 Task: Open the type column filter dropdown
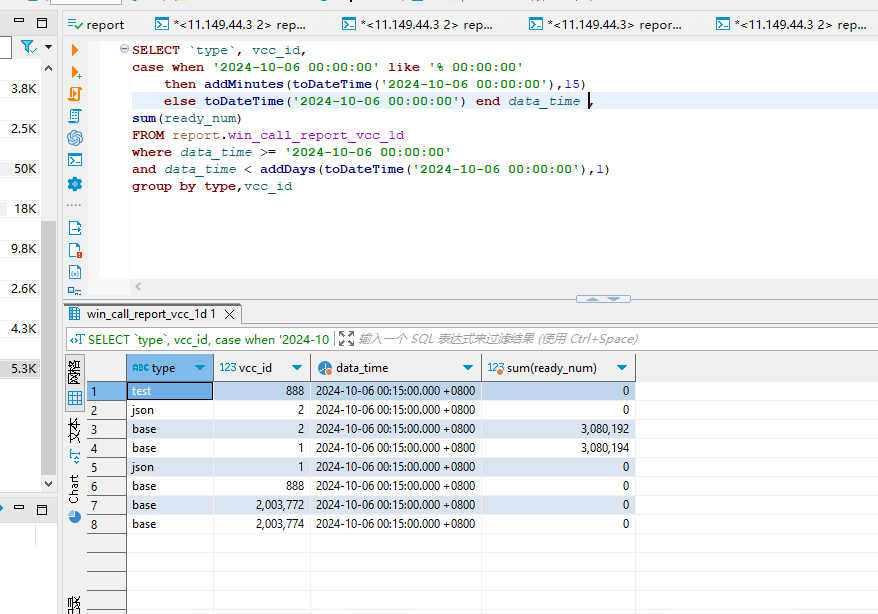click(199, 368)
